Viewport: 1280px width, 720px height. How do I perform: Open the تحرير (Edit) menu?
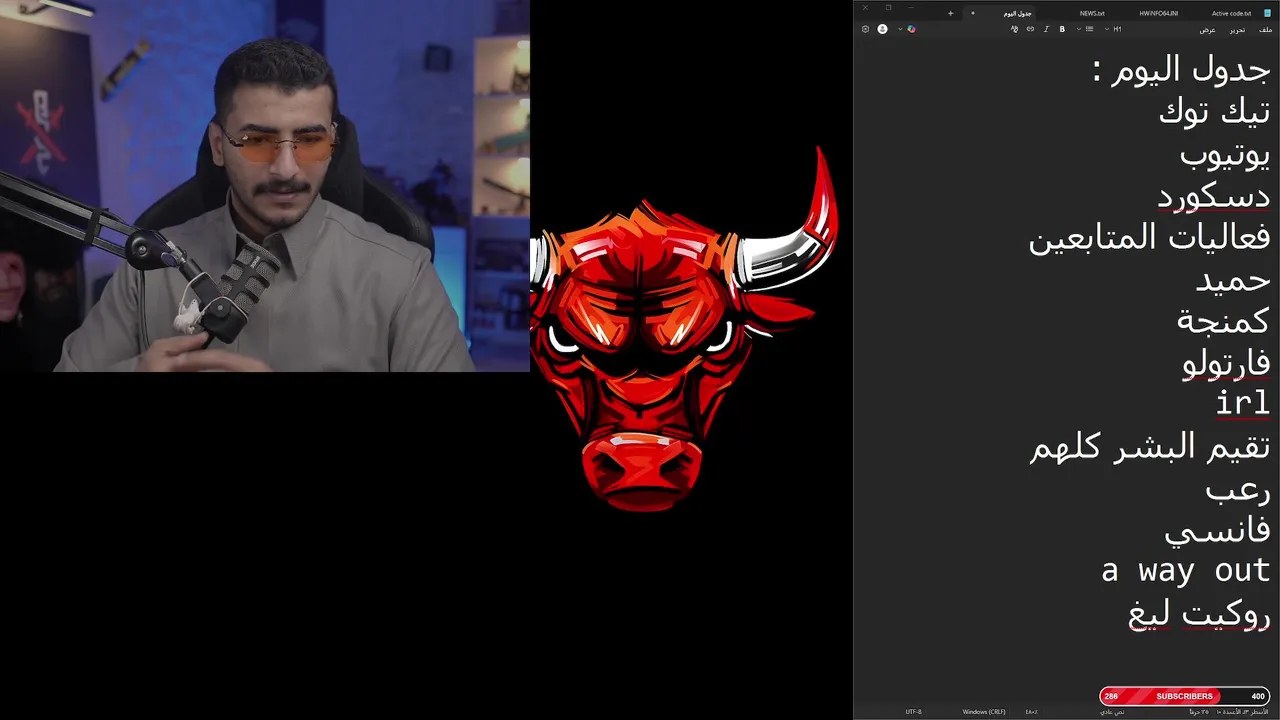pos(1237,30)
